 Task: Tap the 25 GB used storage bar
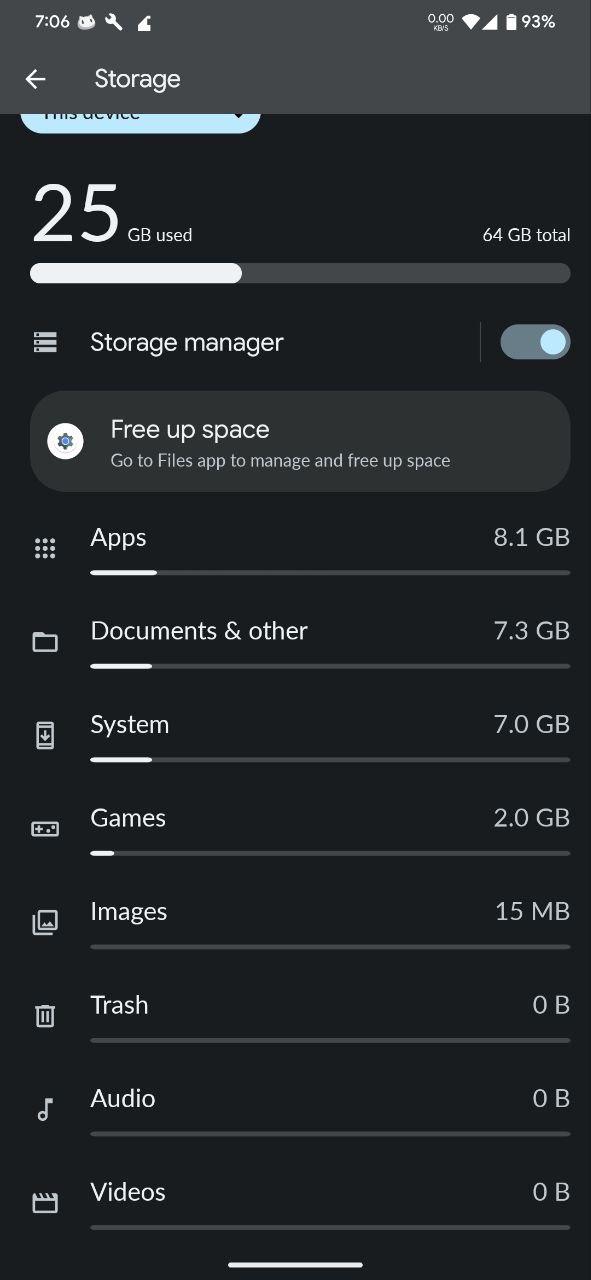click(300, 273)
